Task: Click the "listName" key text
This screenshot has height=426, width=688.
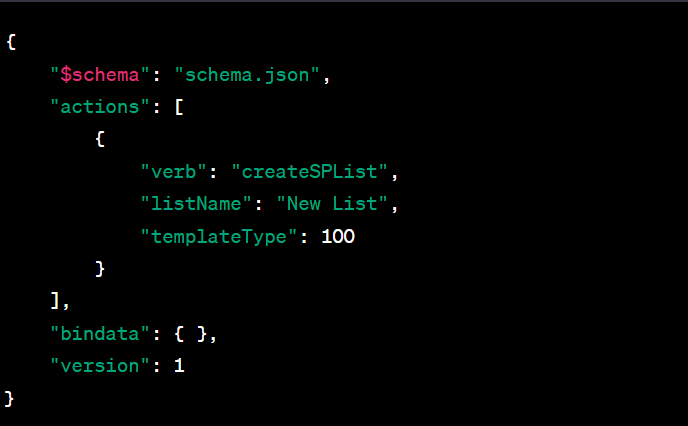Action: click(x=196, y=204)
